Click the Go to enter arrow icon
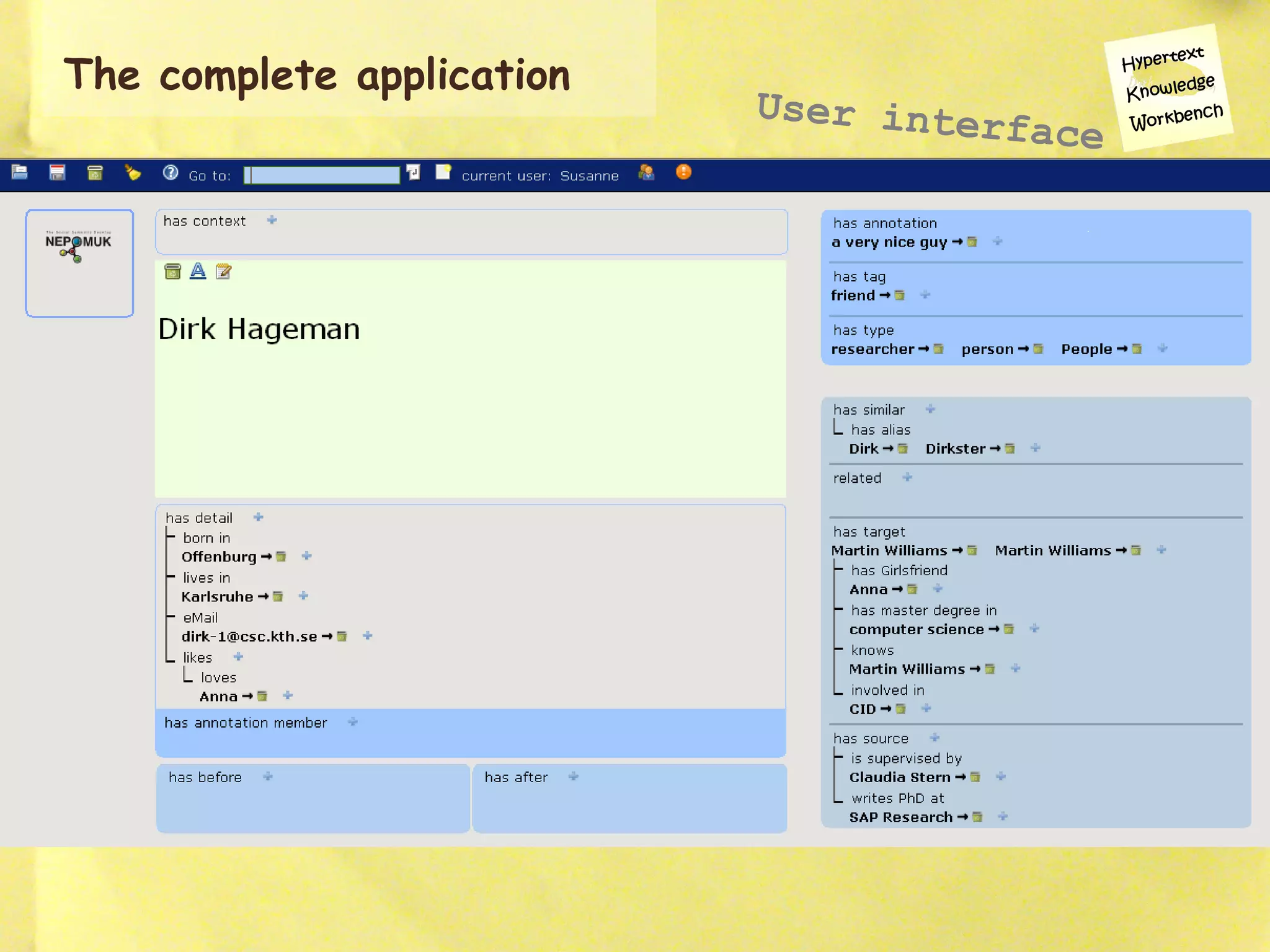Viewport: 1270px width, 952px height. click(x=413, y=172)
